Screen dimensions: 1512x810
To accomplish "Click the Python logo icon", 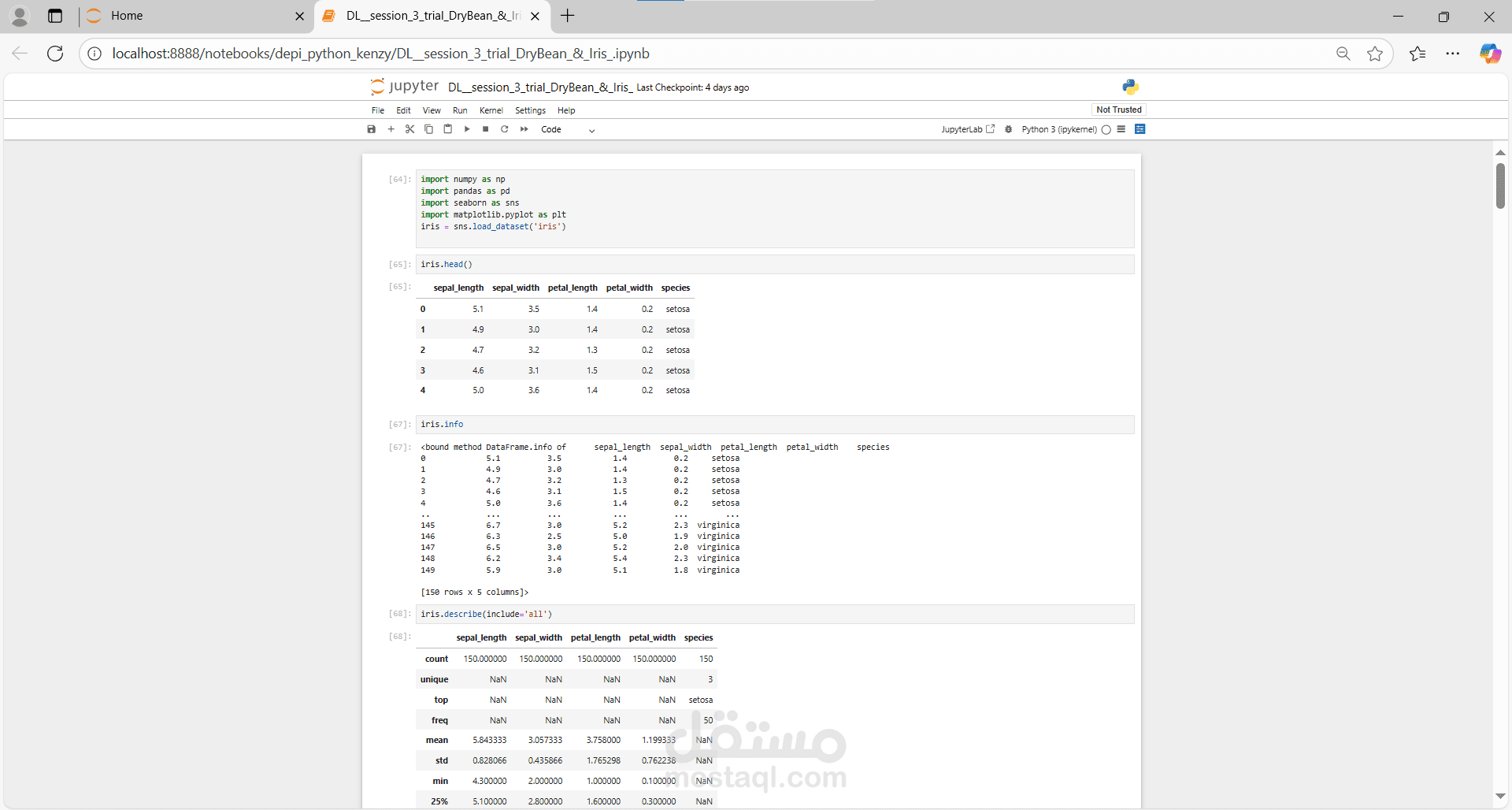I will 1130,87.
